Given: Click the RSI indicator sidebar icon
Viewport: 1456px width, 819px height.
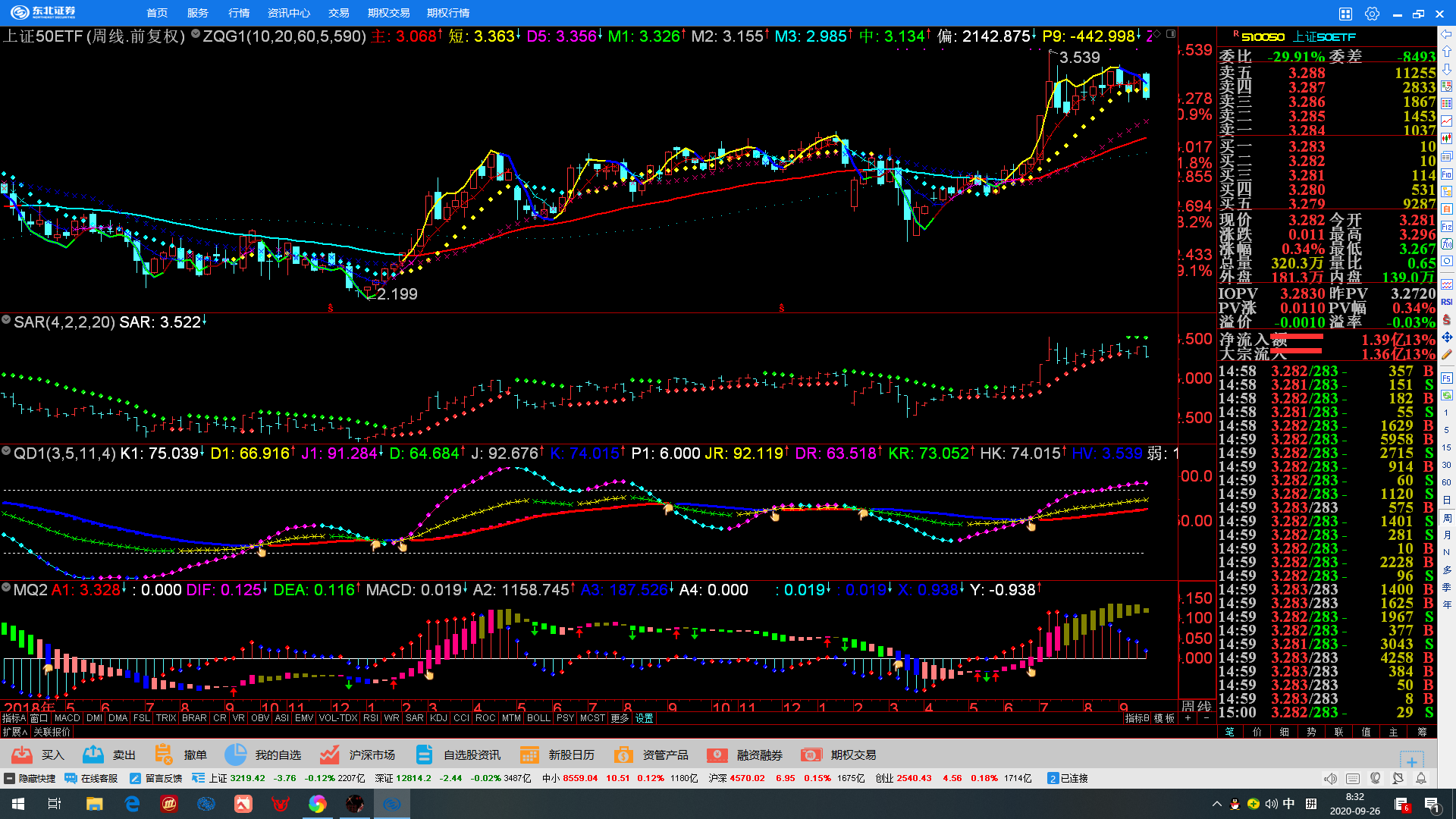Looking at the screenshot, I should (1447, 302).
